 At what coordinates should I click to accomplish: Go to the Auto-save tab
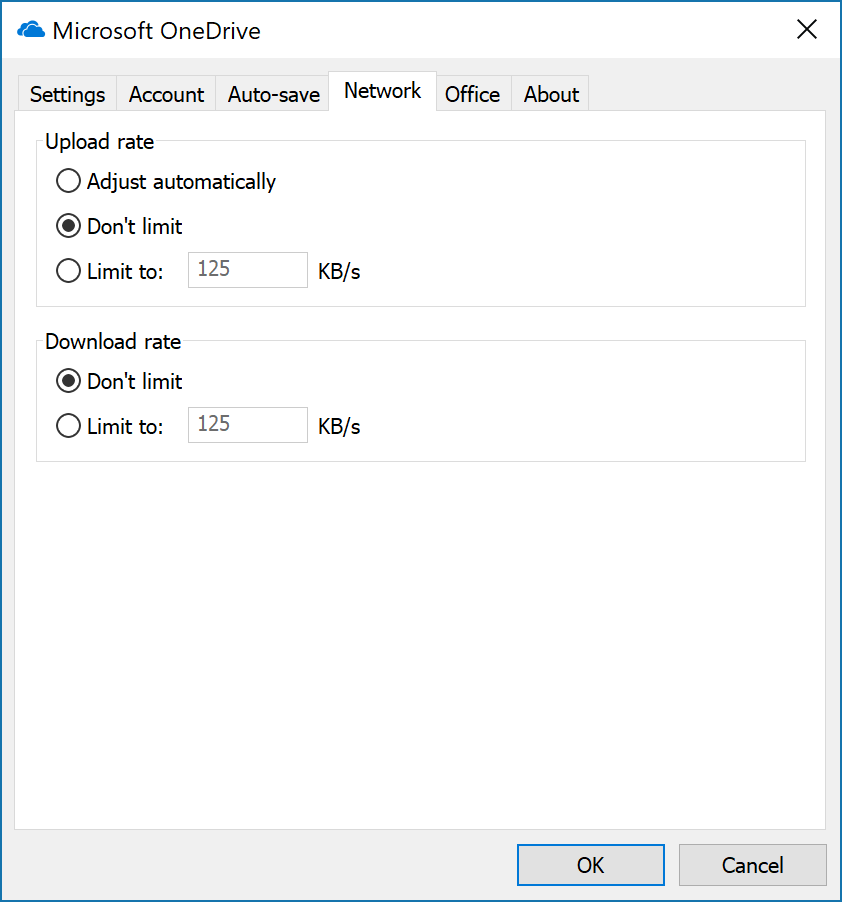(273, 95)
